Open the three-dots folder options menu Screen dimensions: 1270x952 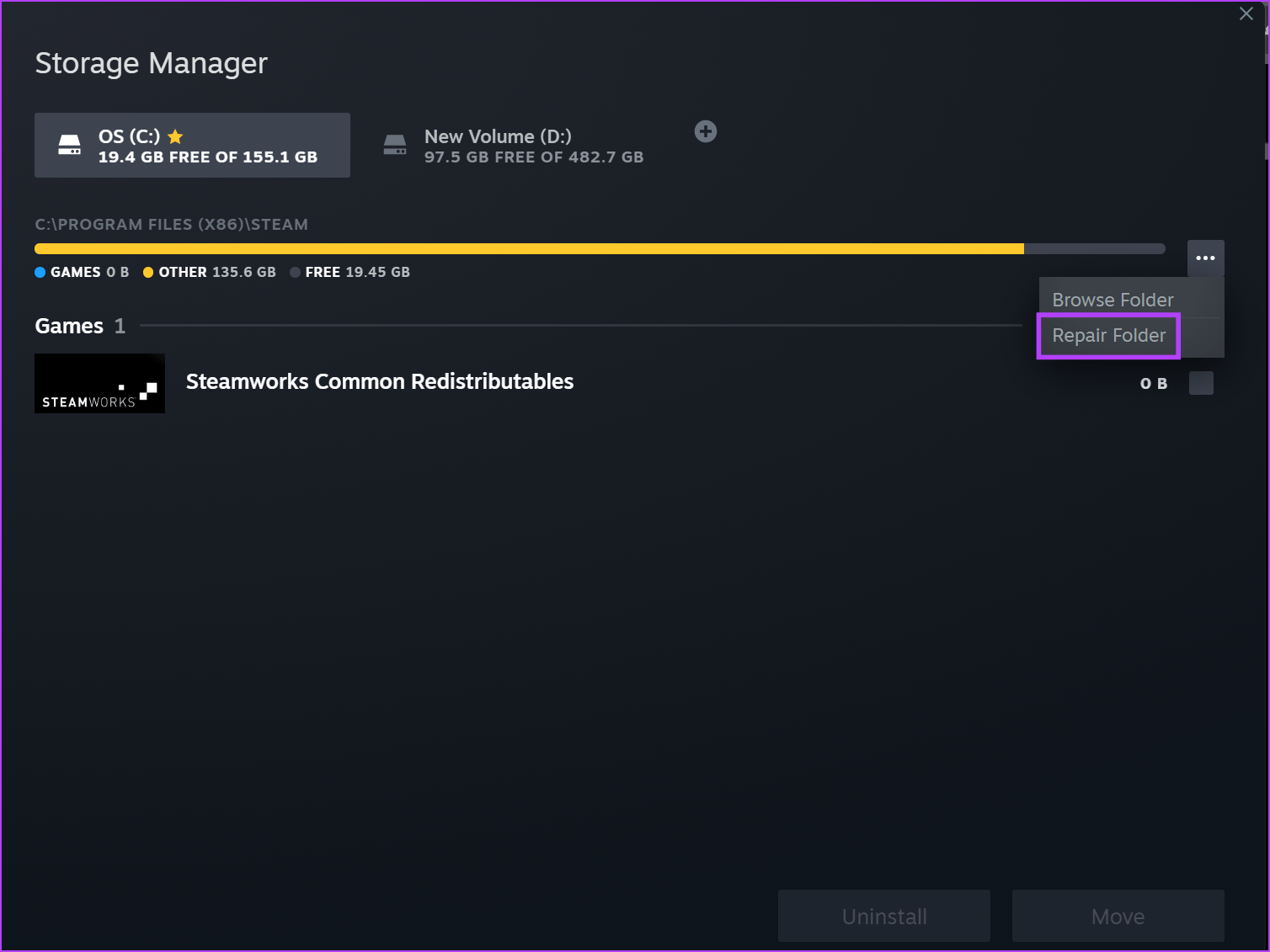[x=1205, y=258]
